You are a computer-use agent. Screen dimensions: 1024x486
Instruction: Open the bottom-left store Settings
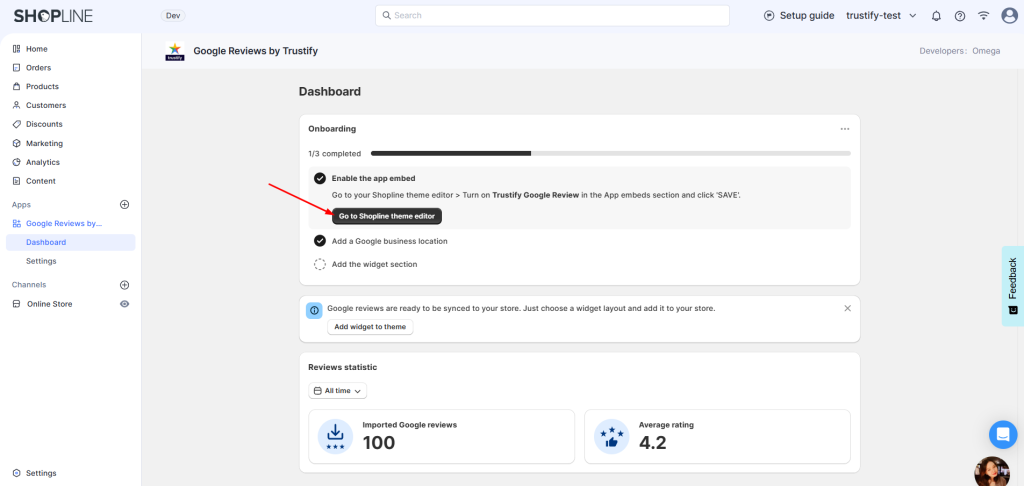pos(40,473)
